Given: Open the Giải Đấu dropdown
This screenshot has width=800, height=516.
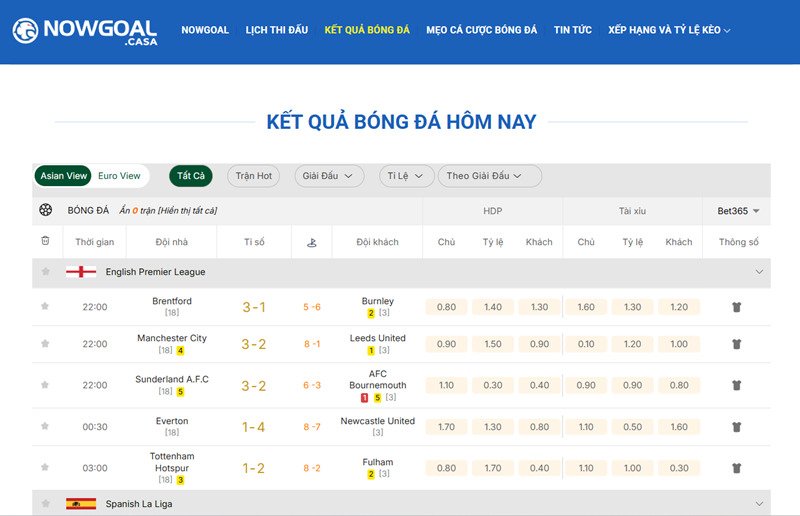Looking at the screenshot, I should coord(328,176).
